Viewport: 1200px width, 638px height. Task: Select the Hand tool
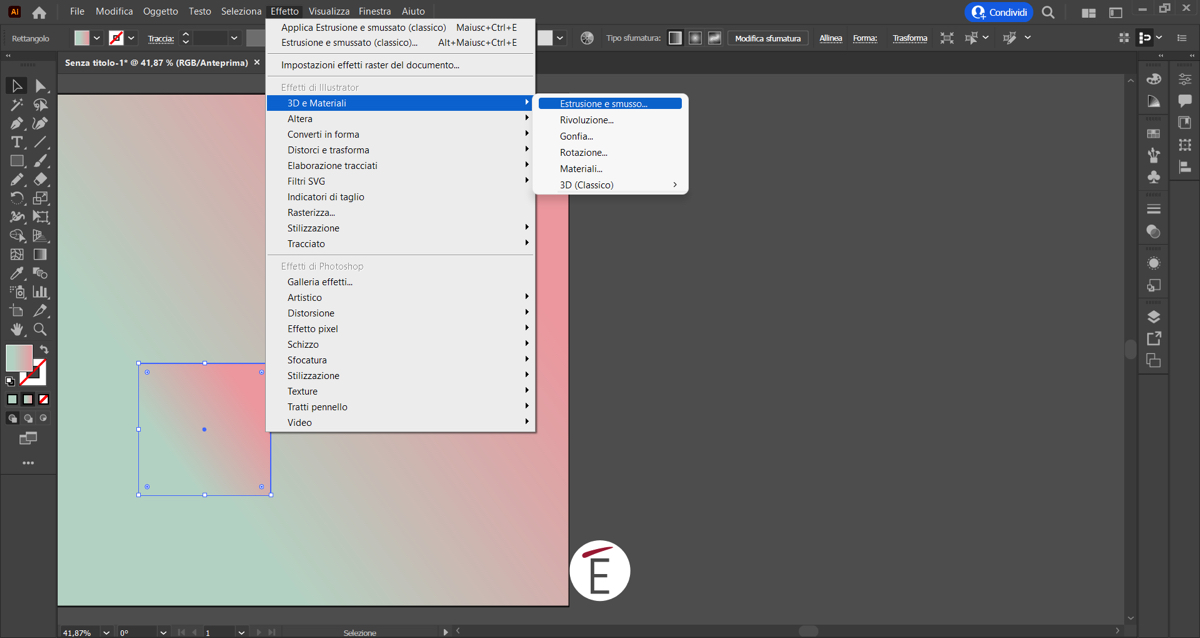[x=17, y=329]
